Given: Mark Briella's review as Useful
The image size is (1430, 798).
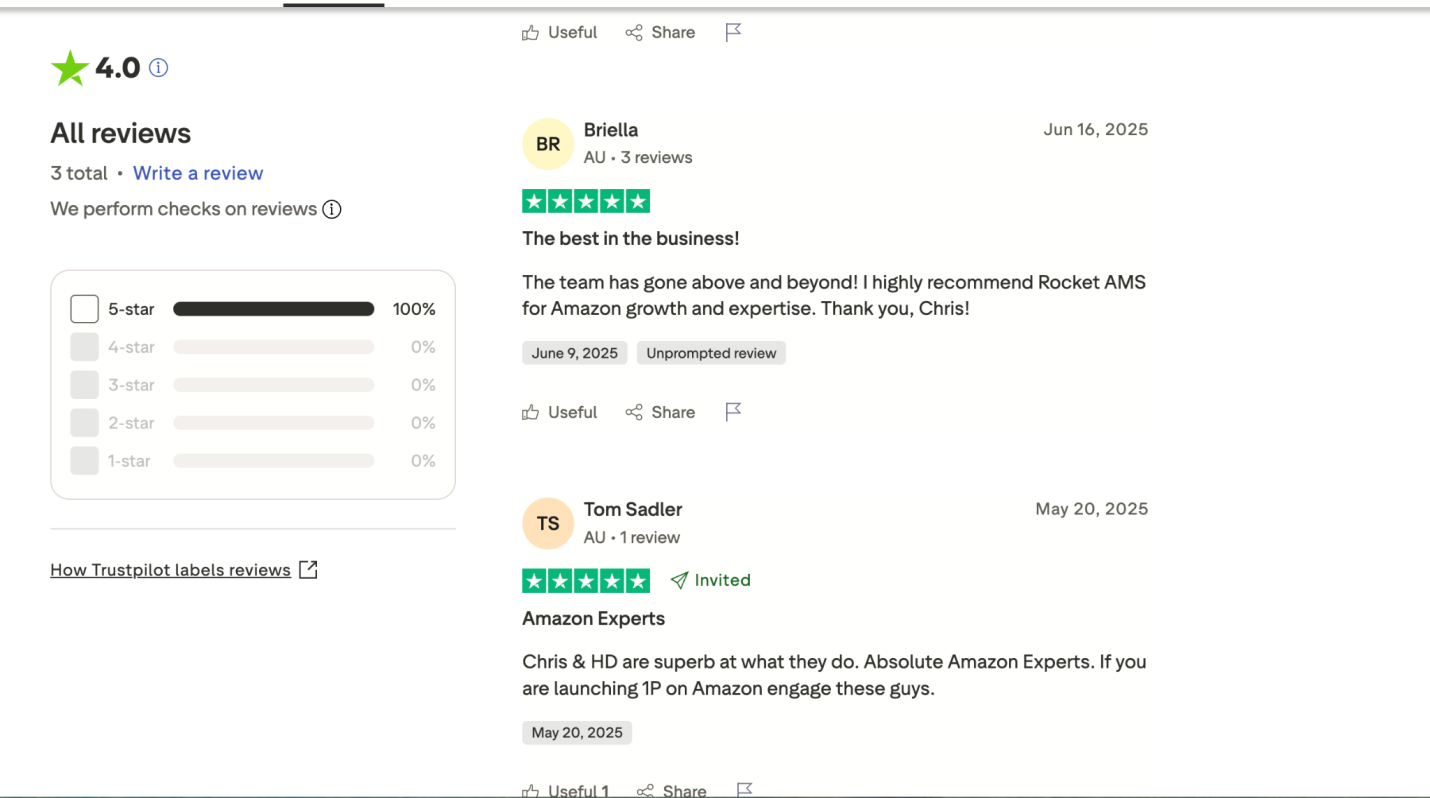Looking at the screenshot, I should [x=560, y=412].
